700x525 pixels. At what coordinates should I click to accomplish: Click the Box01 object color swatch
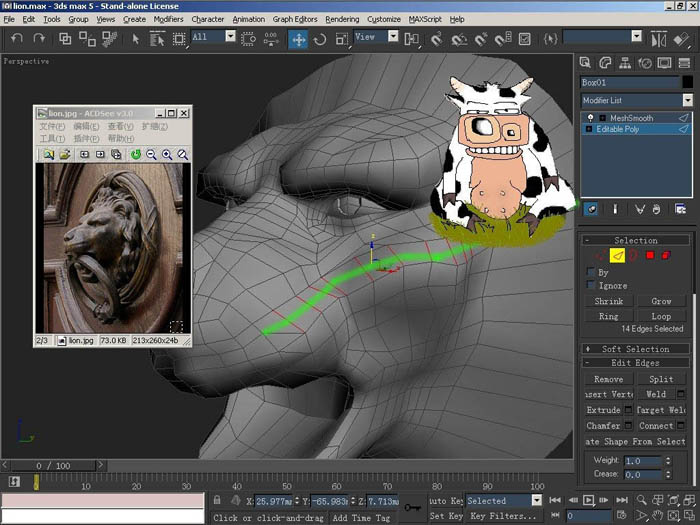688,82
